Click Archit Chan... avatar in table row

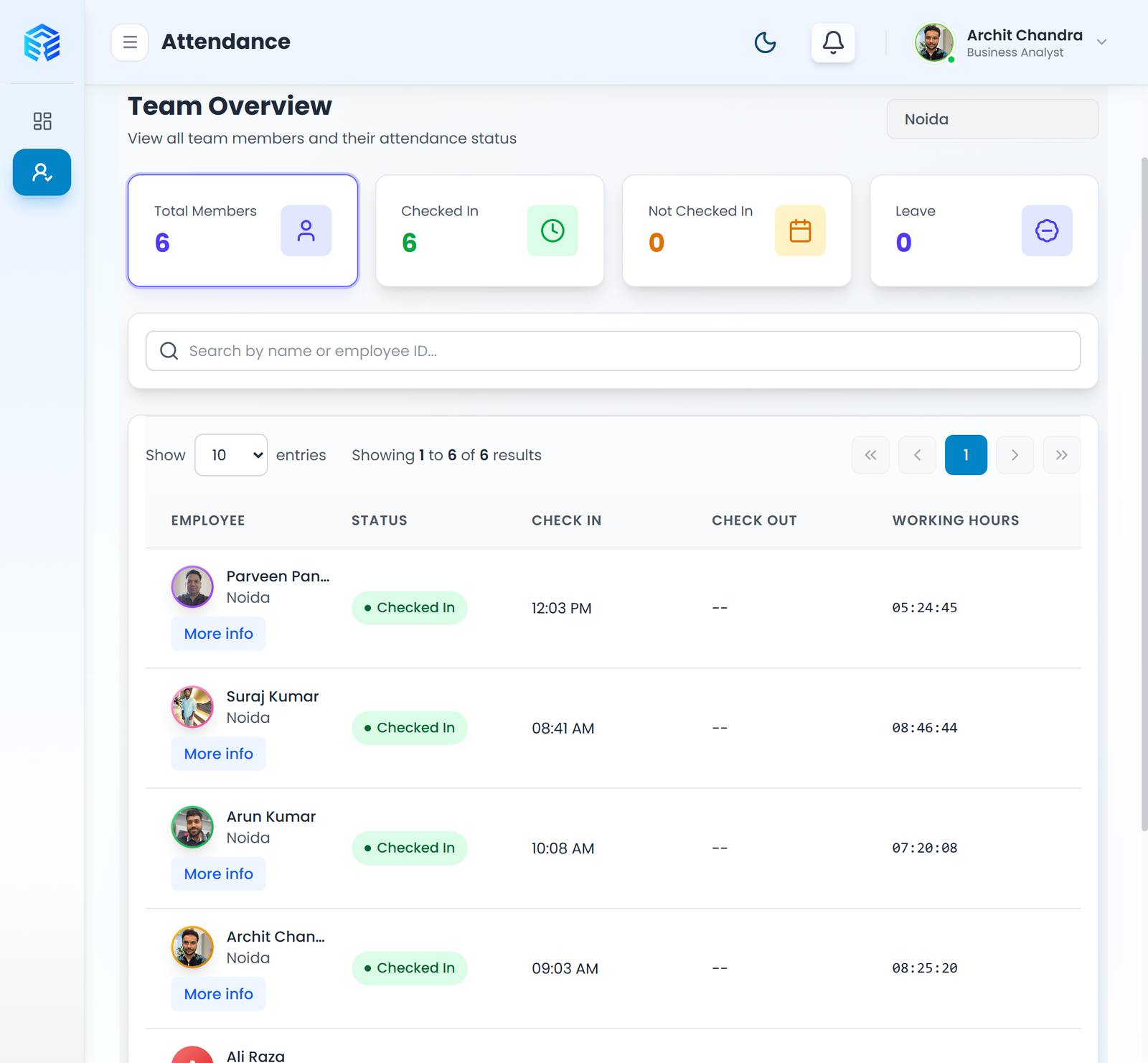[x=192, y=947]
